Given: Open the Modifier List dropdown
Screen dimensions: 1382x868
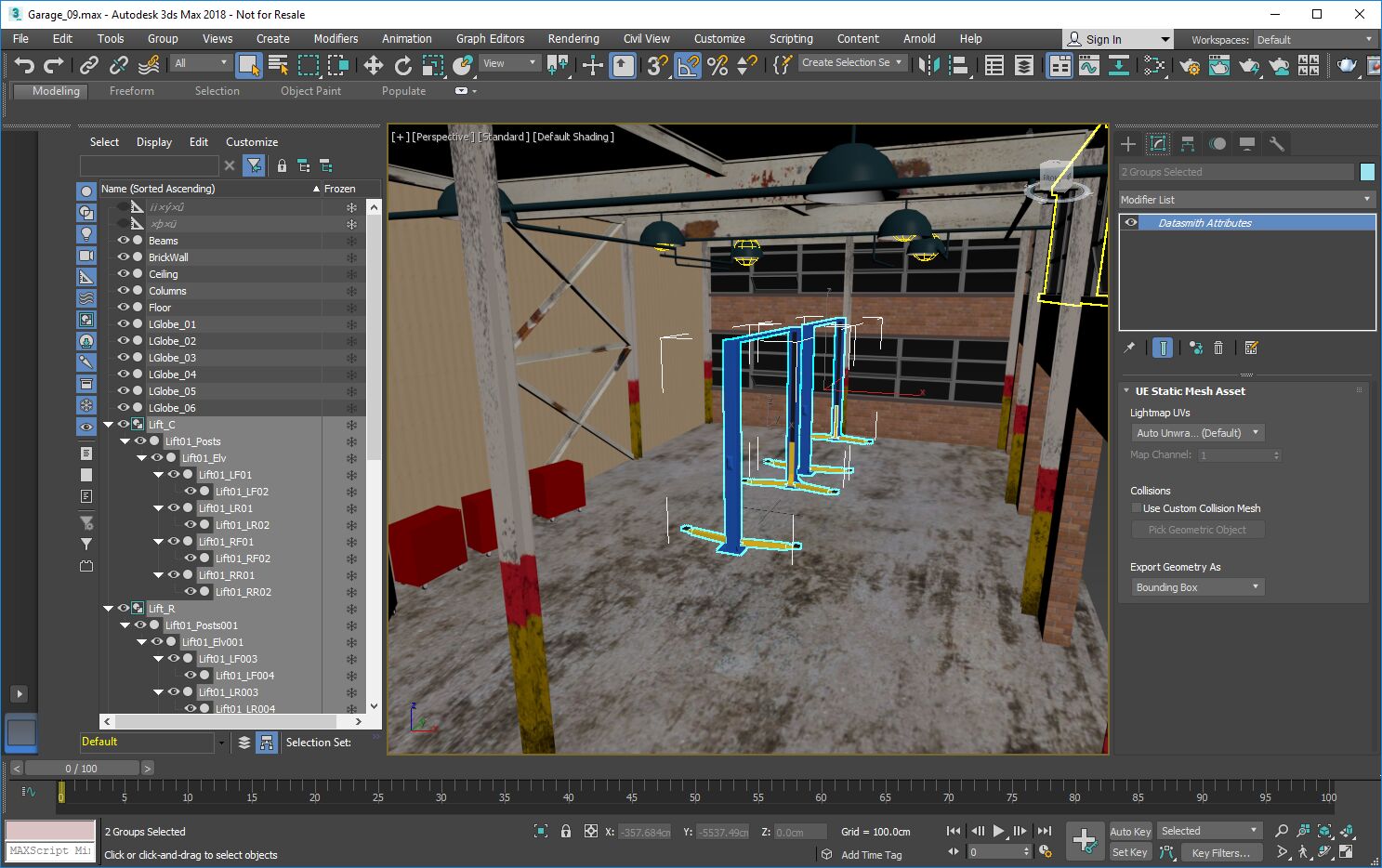Looking at the screenshot, I should [1245, 200].
